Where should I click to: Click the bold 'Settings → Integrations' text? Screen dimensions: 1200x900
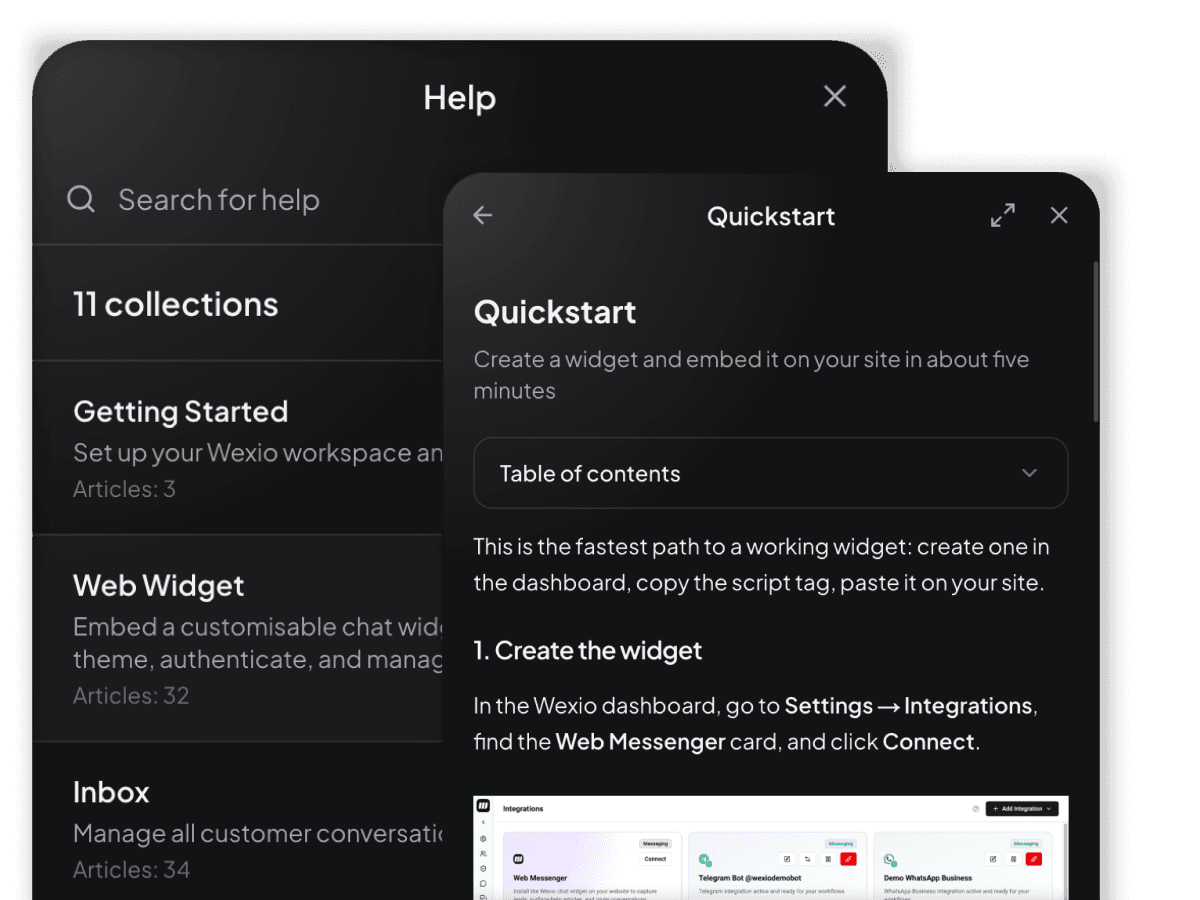click(x=908, y=706)
